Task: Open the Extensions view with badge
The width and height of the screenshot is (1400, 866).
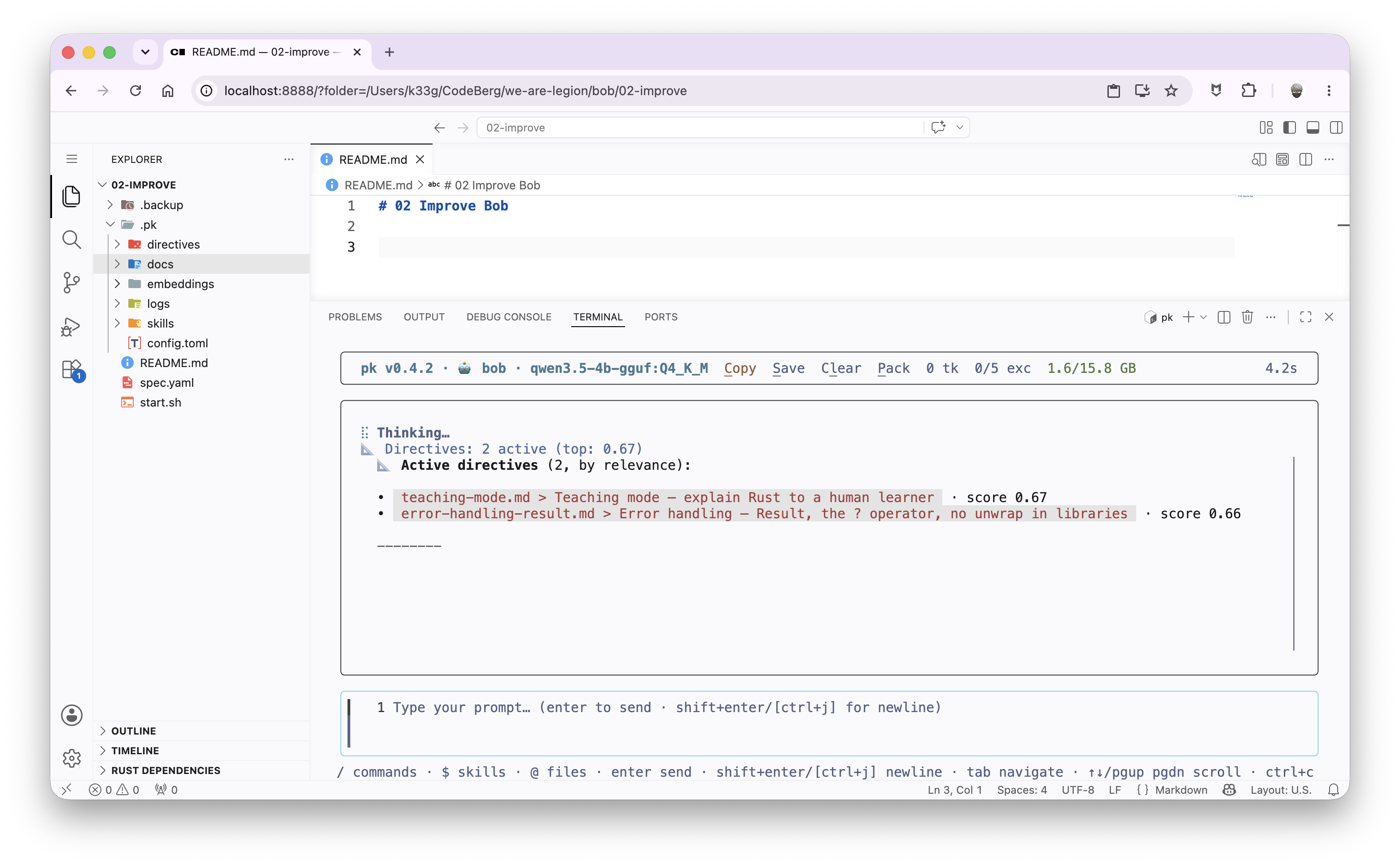Action: pyautogui.click(x=73, y=370)
